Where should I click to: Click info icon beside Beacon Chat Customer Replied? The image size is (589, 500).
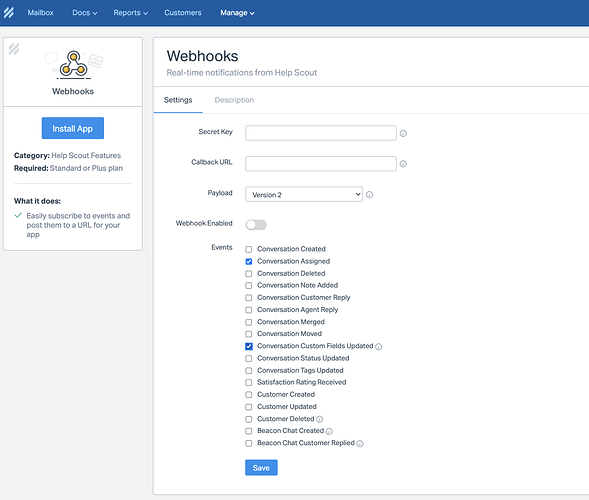click(x=360, y=444)
